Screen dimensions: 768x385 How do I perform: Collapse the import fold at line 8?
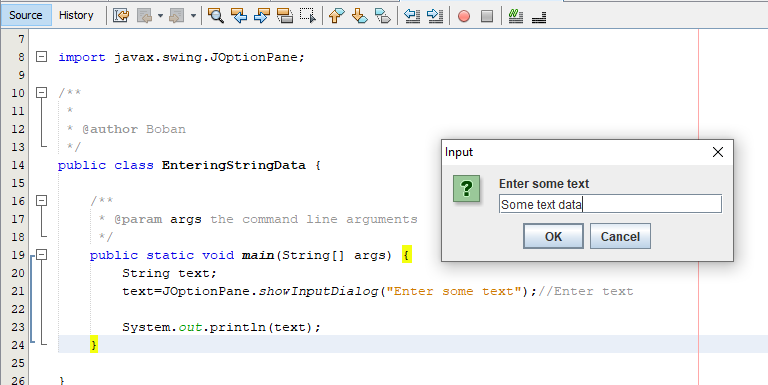pos(42,57)
